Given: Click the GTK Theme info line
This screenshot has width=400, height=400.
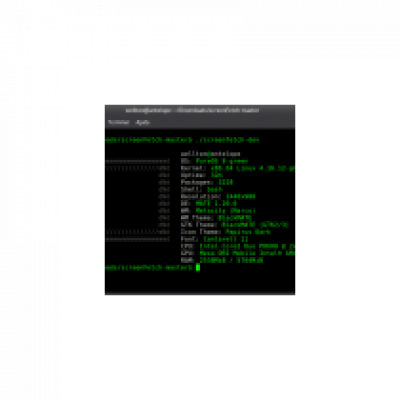Looking at the screenshot, I should point(235,225).
